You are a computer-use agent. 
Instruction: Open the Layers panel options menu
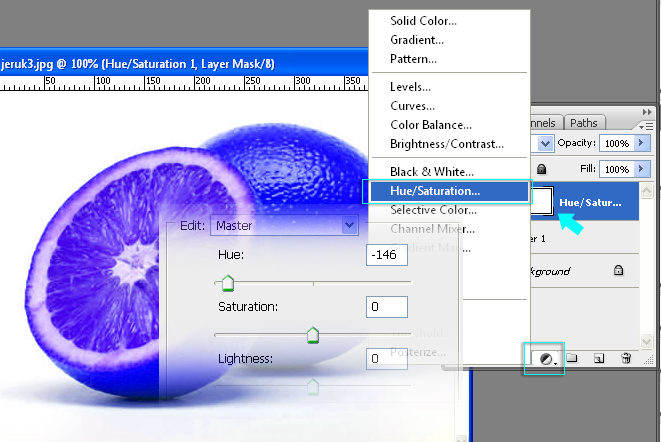click(646, 126)
